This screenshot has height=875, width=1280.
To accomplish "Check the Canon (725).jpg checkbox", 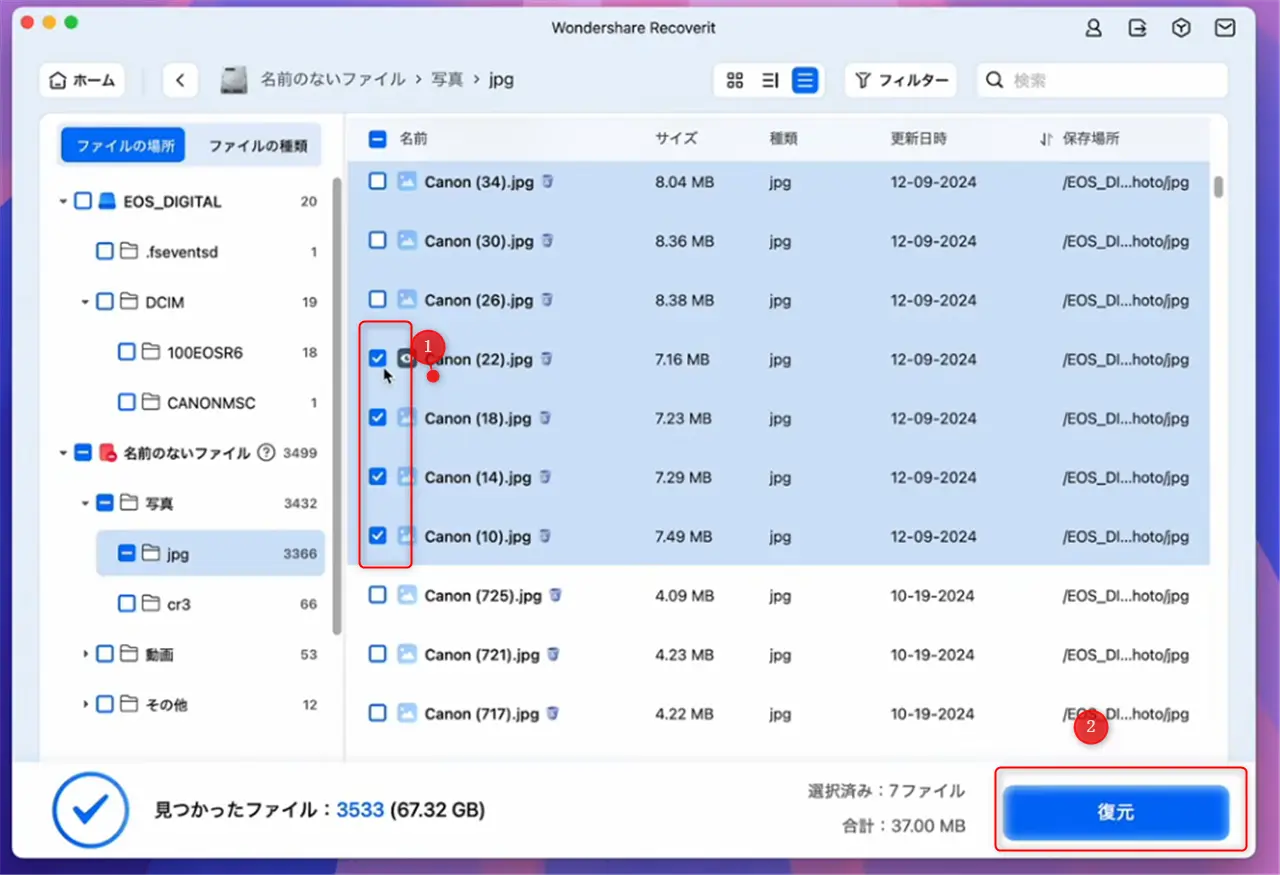I will point(377,595).
